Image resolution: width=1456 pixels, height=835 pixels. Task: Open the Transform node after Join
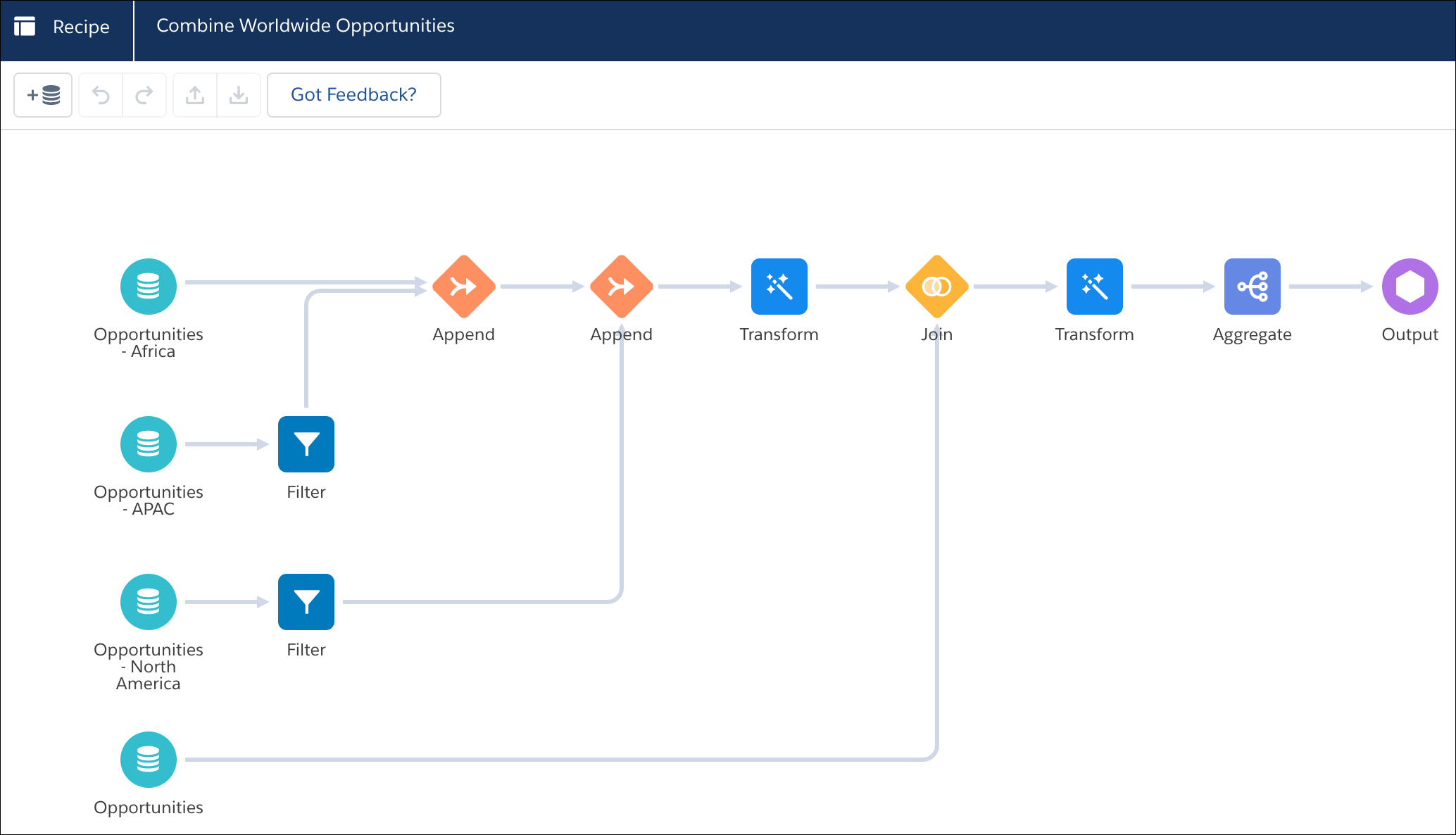[x=1095, y=287]
